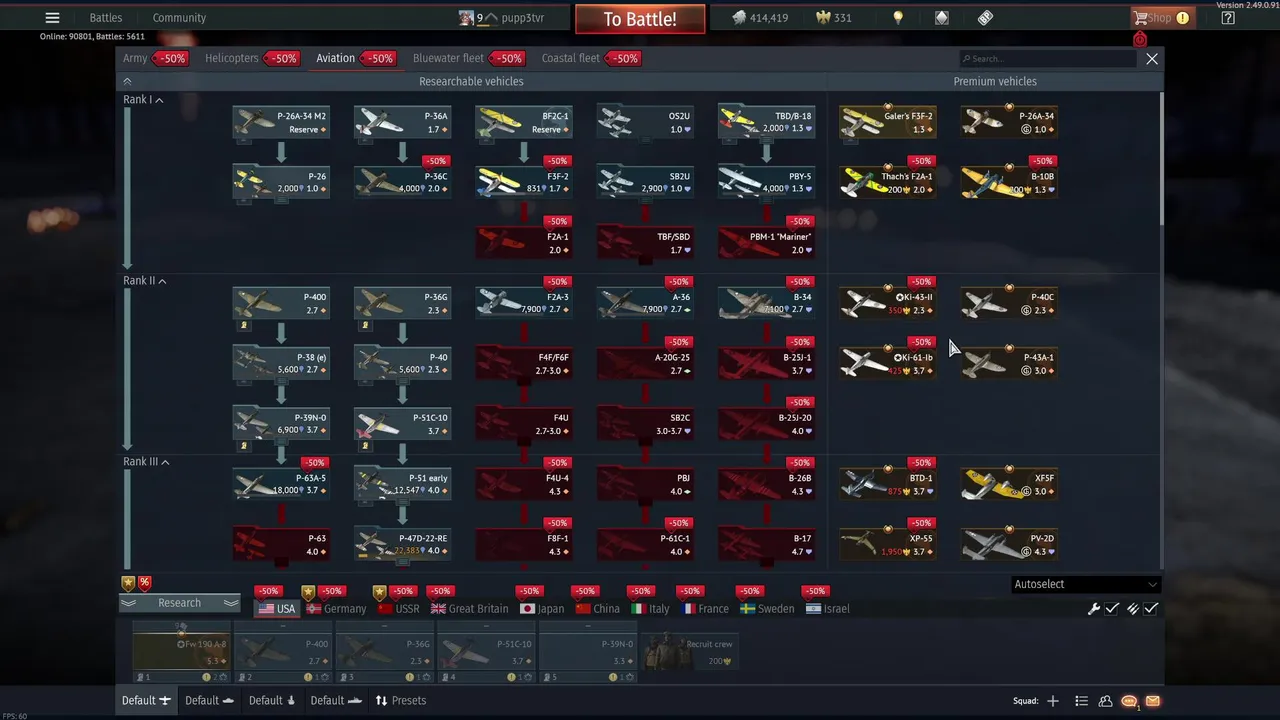This screenshot has width=1280, height=720.
Task: Select the Japan nation tab
Action: pos(542,608)
